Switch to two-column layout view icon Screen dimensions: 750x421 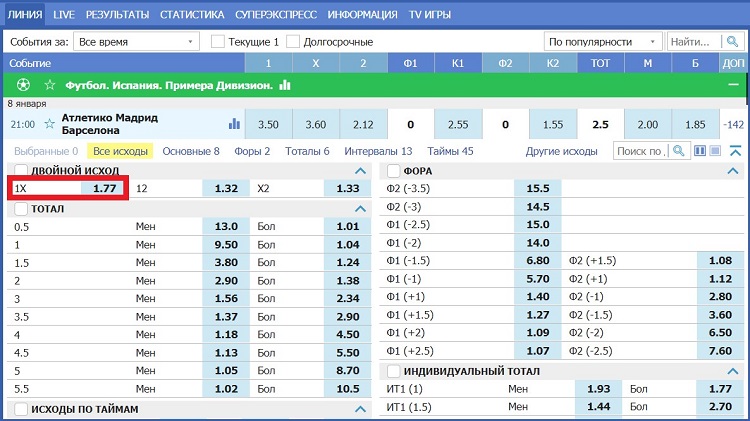point(700,151)
